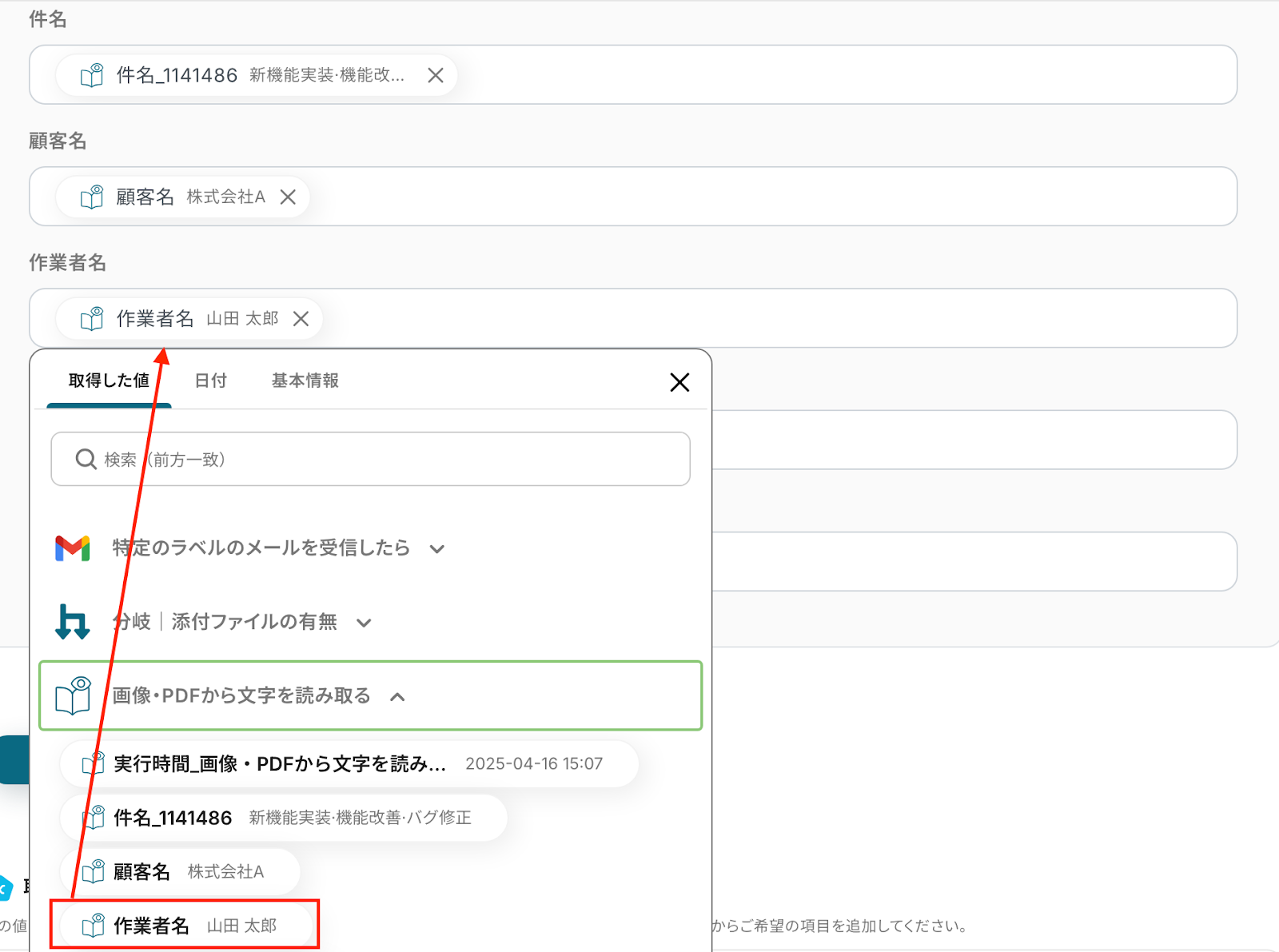Close the value picker popup
The image size is (1279, 952).
tap(679, 382)
